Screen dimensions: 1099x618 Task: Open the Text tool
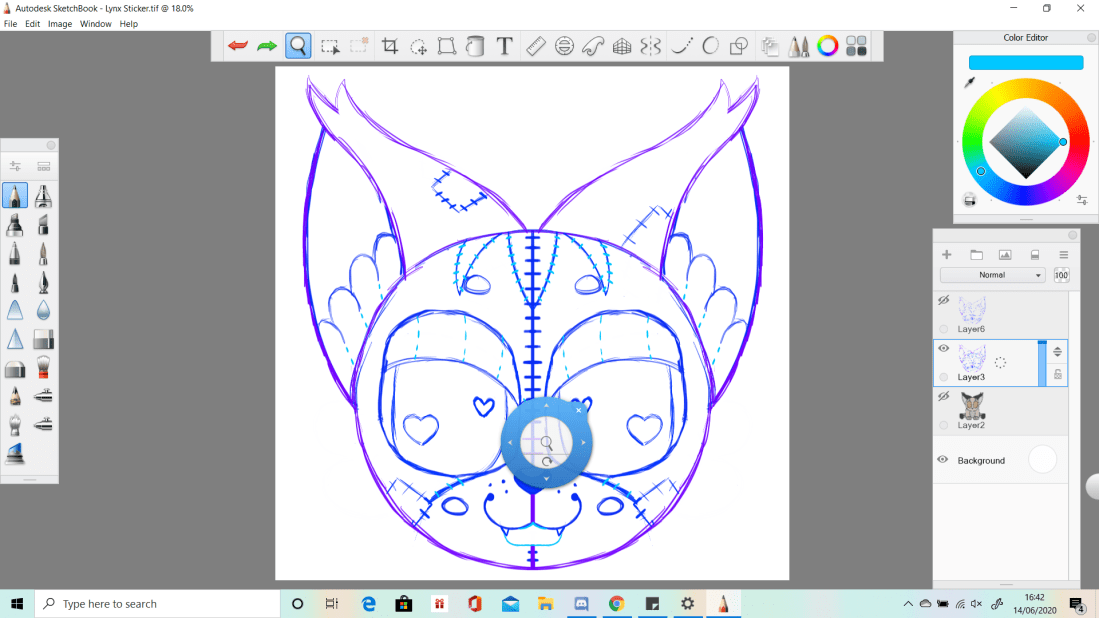coord(503,45)
